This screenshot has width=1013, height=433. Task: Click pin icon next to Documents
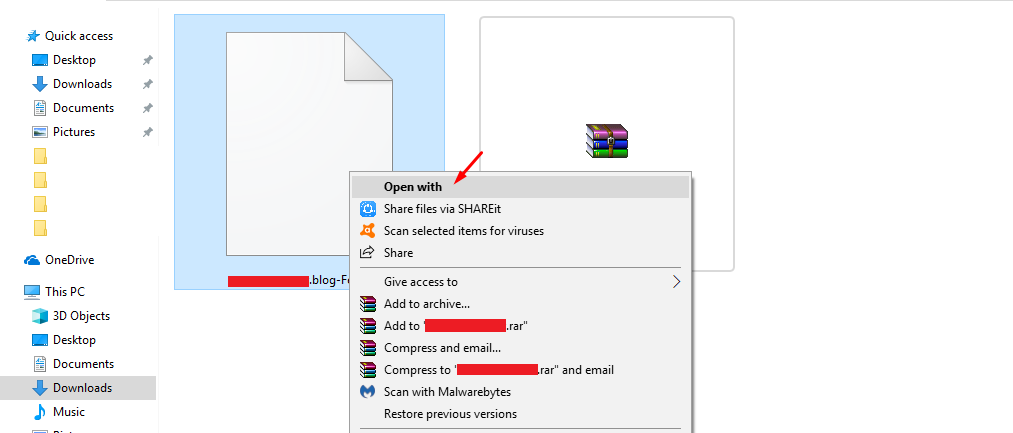click(148, 108)
